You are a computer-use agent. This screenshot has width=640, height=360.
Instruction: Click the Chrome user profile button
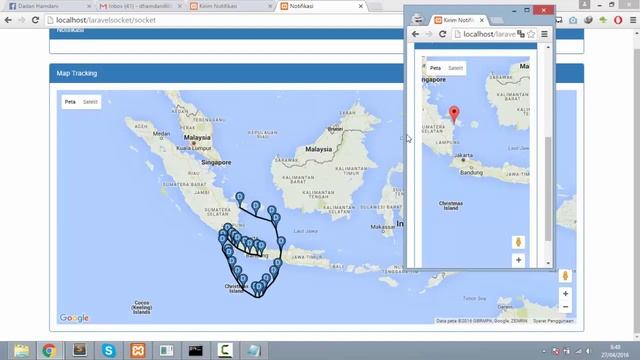coord(584,4)
